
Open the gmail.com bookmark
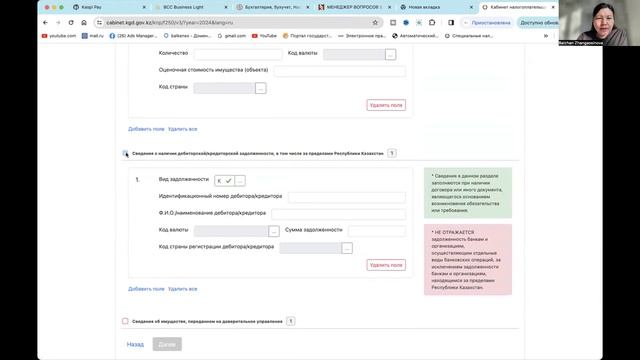point(232,36)
